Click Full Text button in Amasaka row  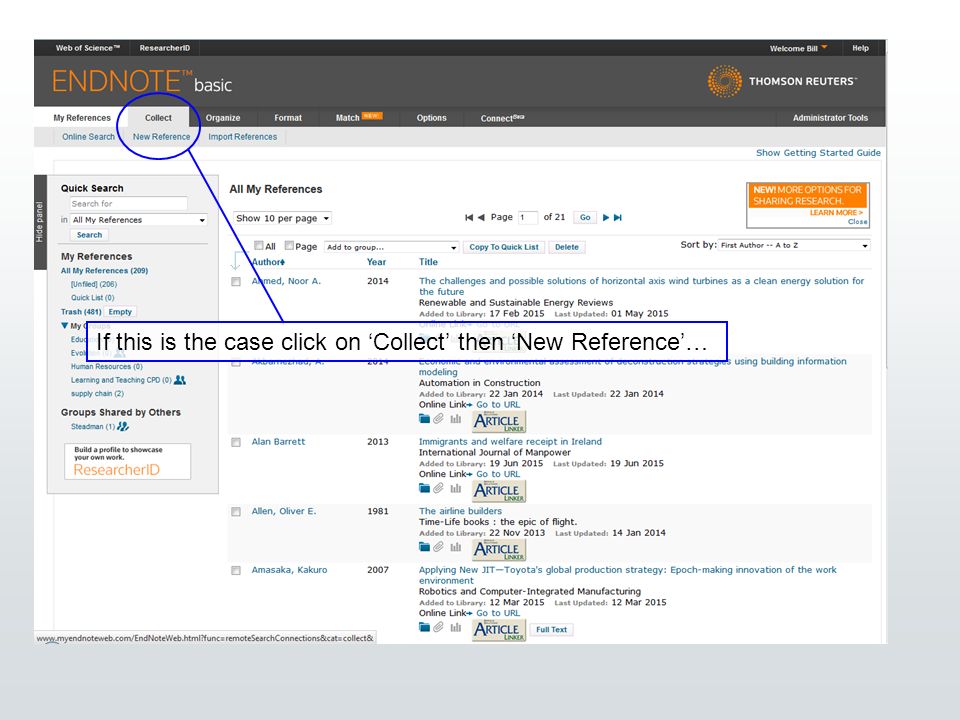[x=552, y=629]
